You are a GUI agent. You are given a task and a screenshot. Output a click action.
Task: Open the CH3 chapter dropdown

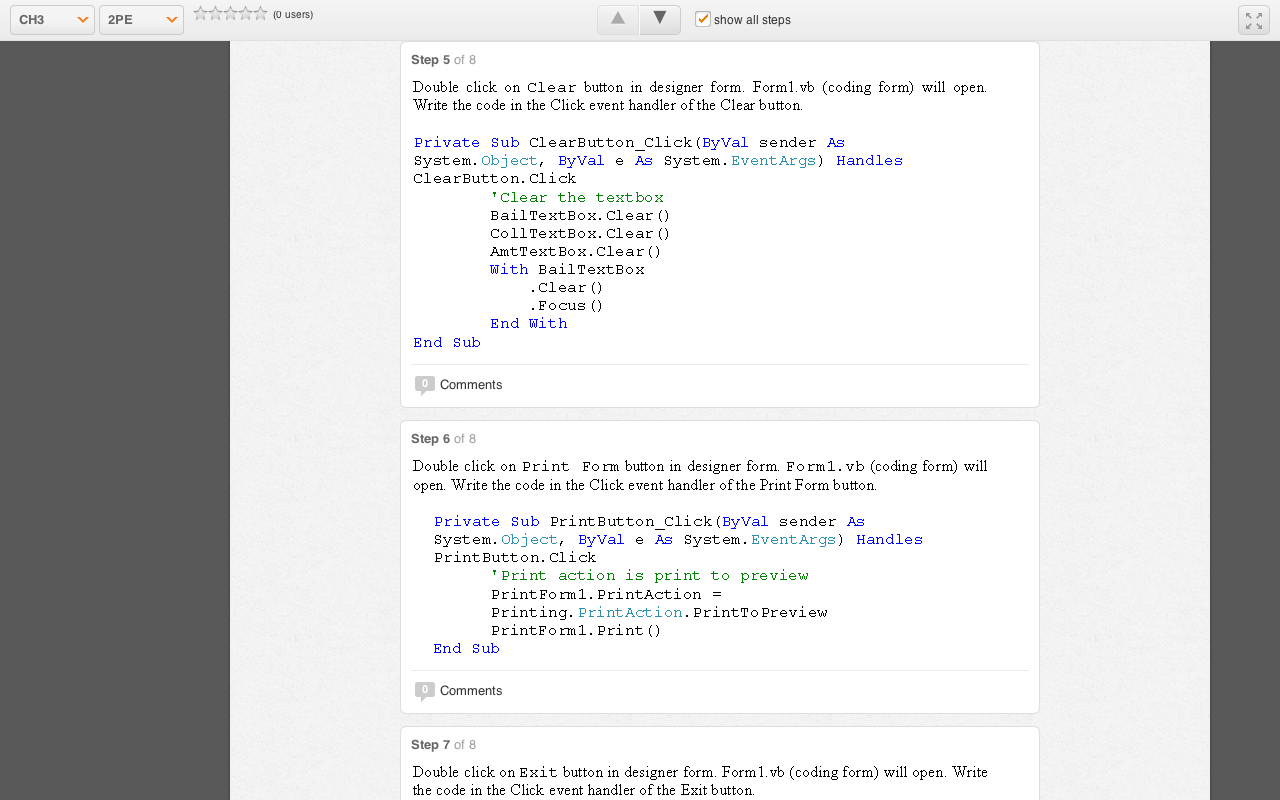tap(52, 20)
